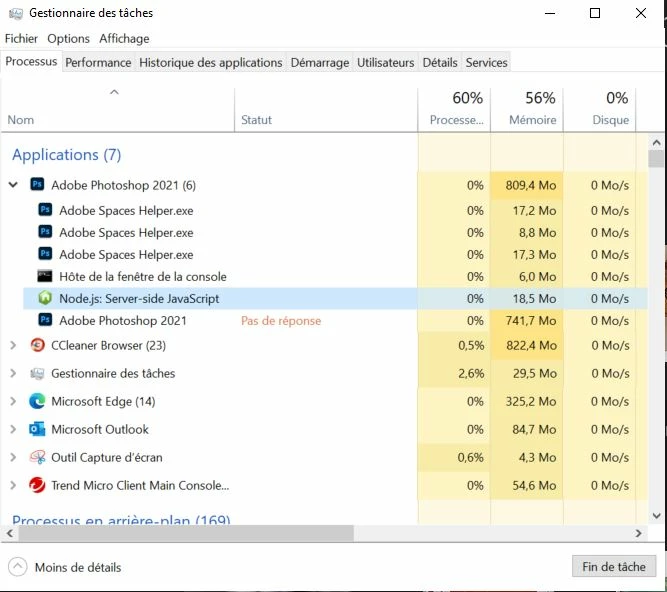Click the first Adobe Spaces Helper.exe icon (17,2 Mo)
The width and height of the screenshot is (667, 592).
(45, 210)
